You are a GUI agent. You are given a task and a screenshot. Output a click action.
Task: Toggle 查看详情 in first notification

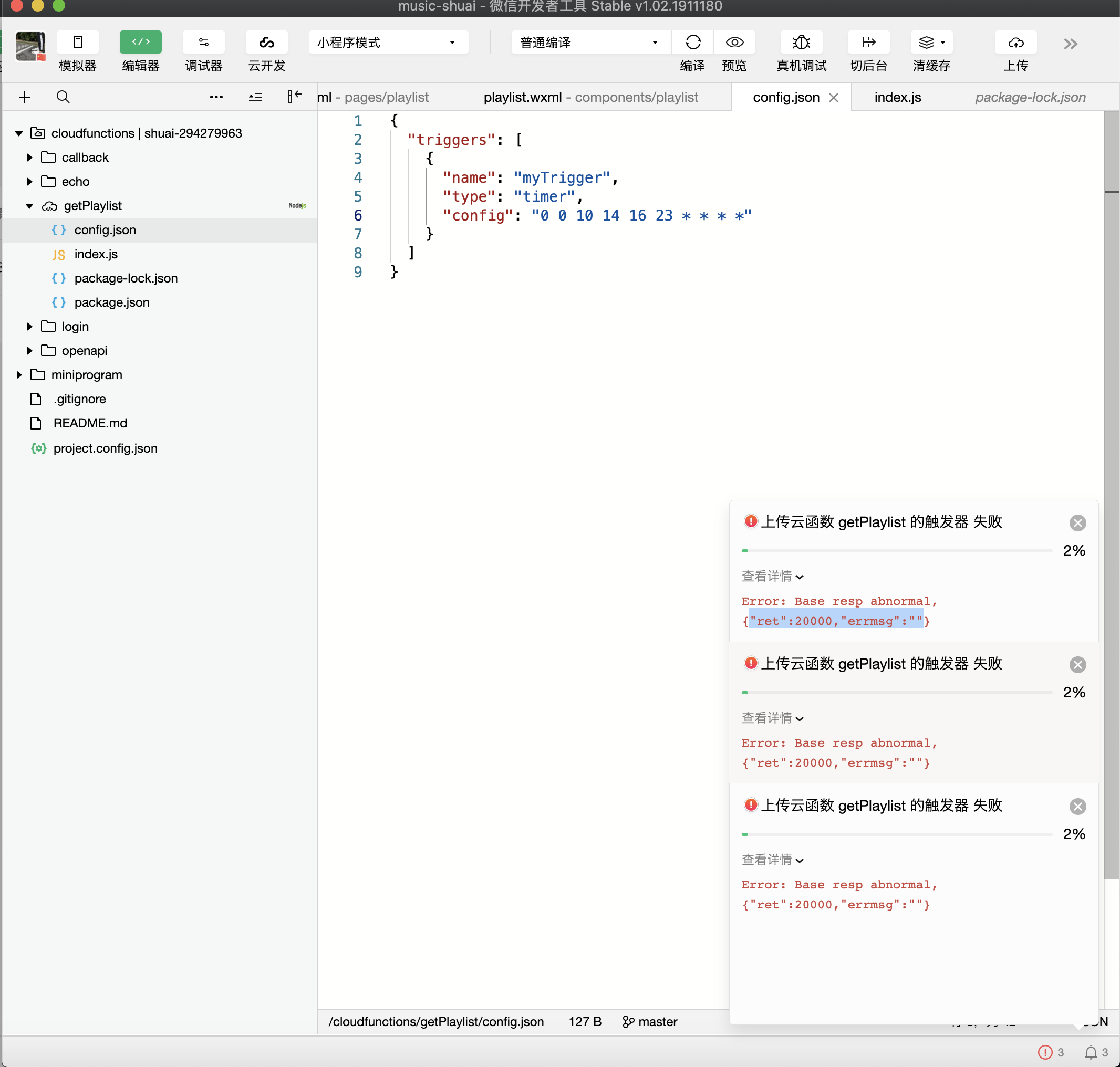[x=772, y=576]
